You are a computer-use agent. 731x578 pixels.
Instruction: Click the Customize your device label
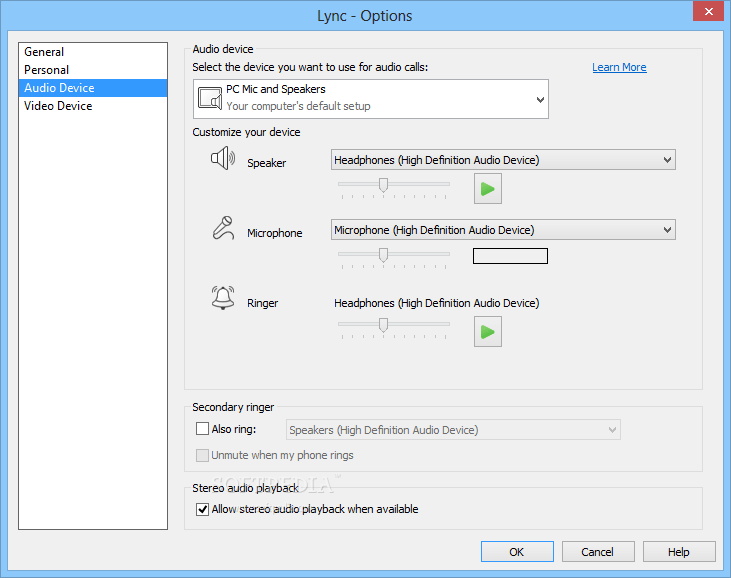click(246, 132)
